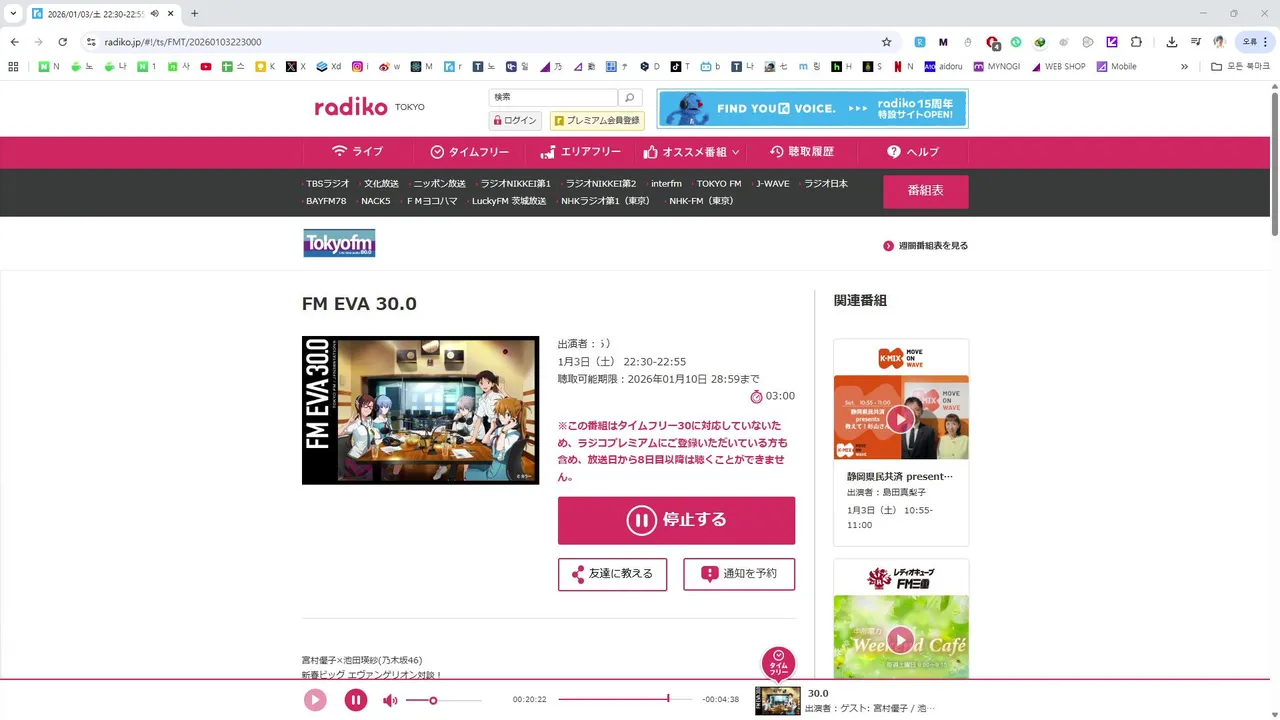This screenshot has width=1280, height=720.
Task: Select ラジオNIKKEI第1 station
Action: tap(515, 184)
